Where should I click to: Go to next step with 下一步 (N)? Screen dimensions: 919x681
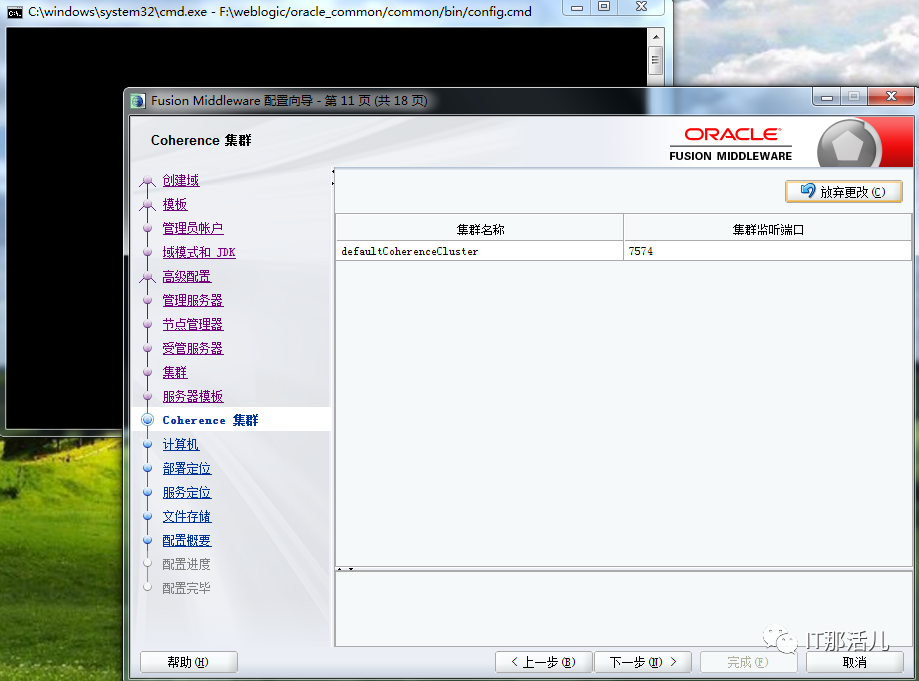coord(643,662)
